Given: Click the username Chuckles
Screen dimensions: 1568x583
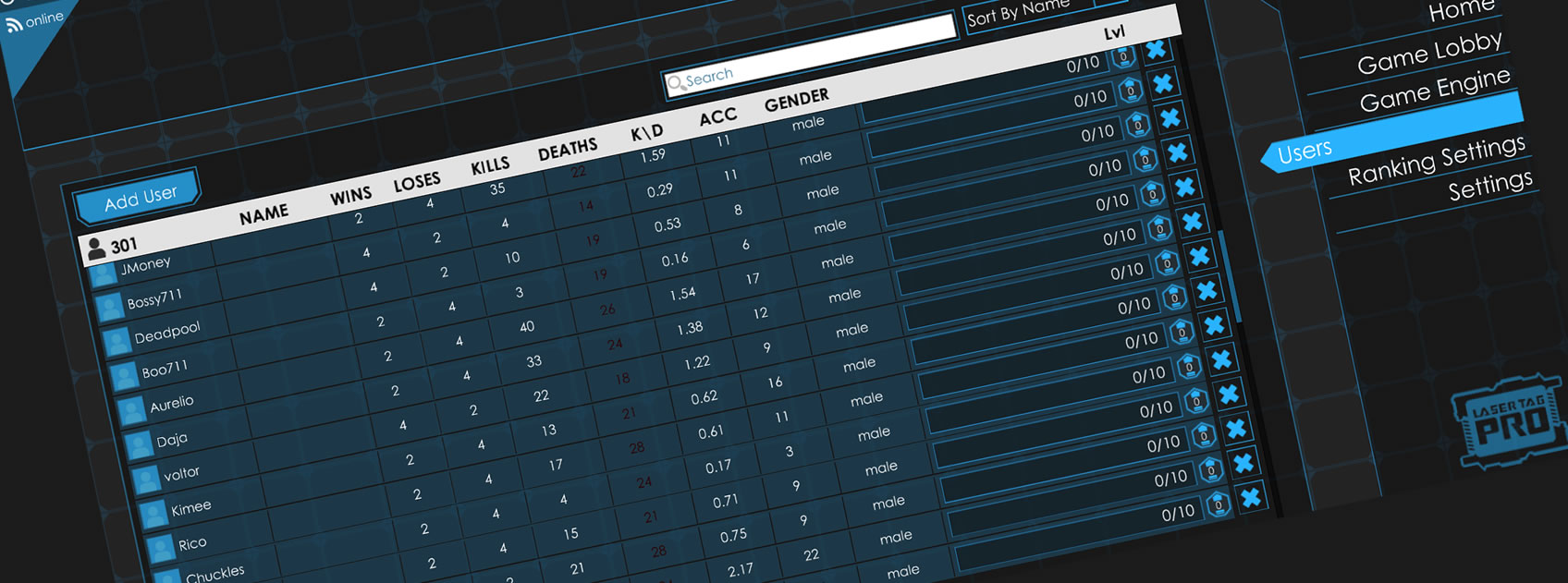Looking at the screenshot, I should [x=215, y=574].
